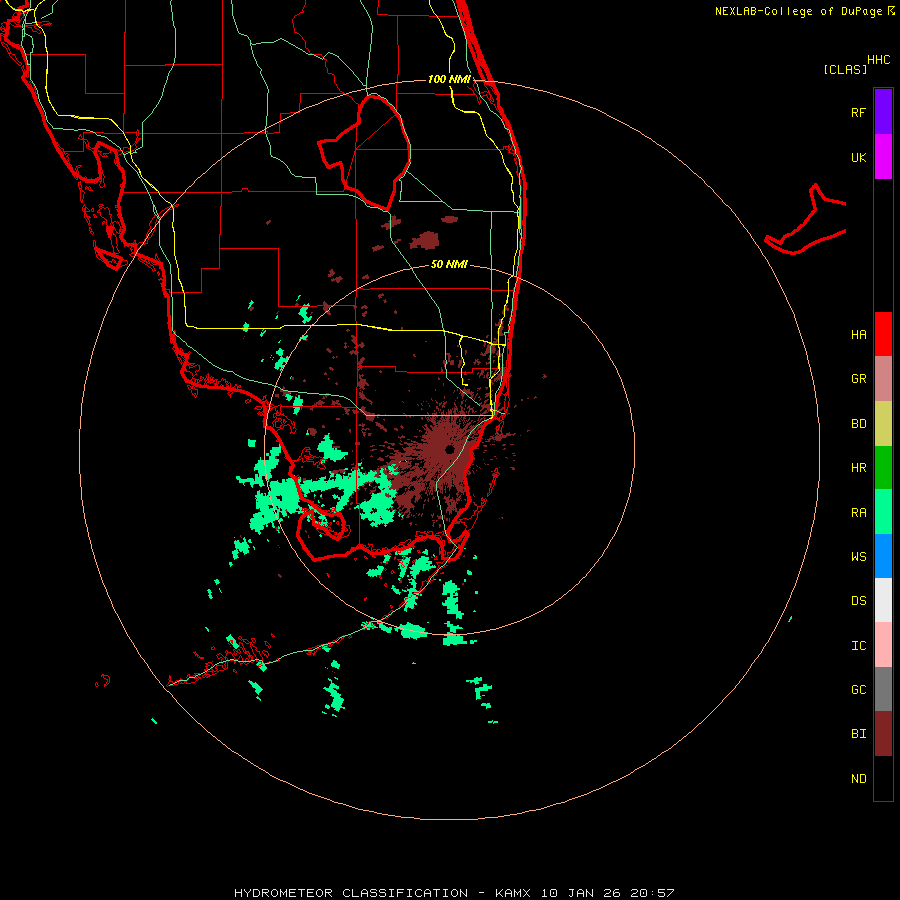Click the GR pink legend swatch
Image resolution: width=900 pixels, height=900 pixels.
[883, 379]
